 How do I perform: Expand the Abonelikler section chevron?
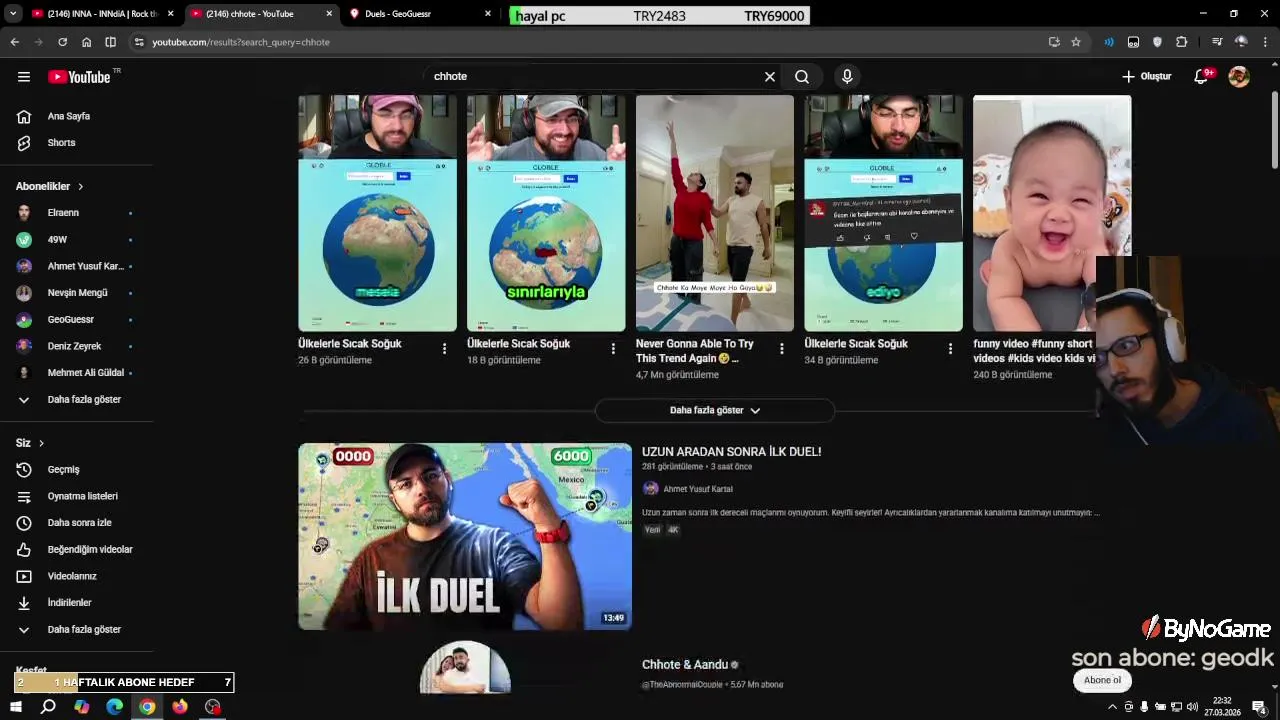pyautogui.click(x=81, y=186)
